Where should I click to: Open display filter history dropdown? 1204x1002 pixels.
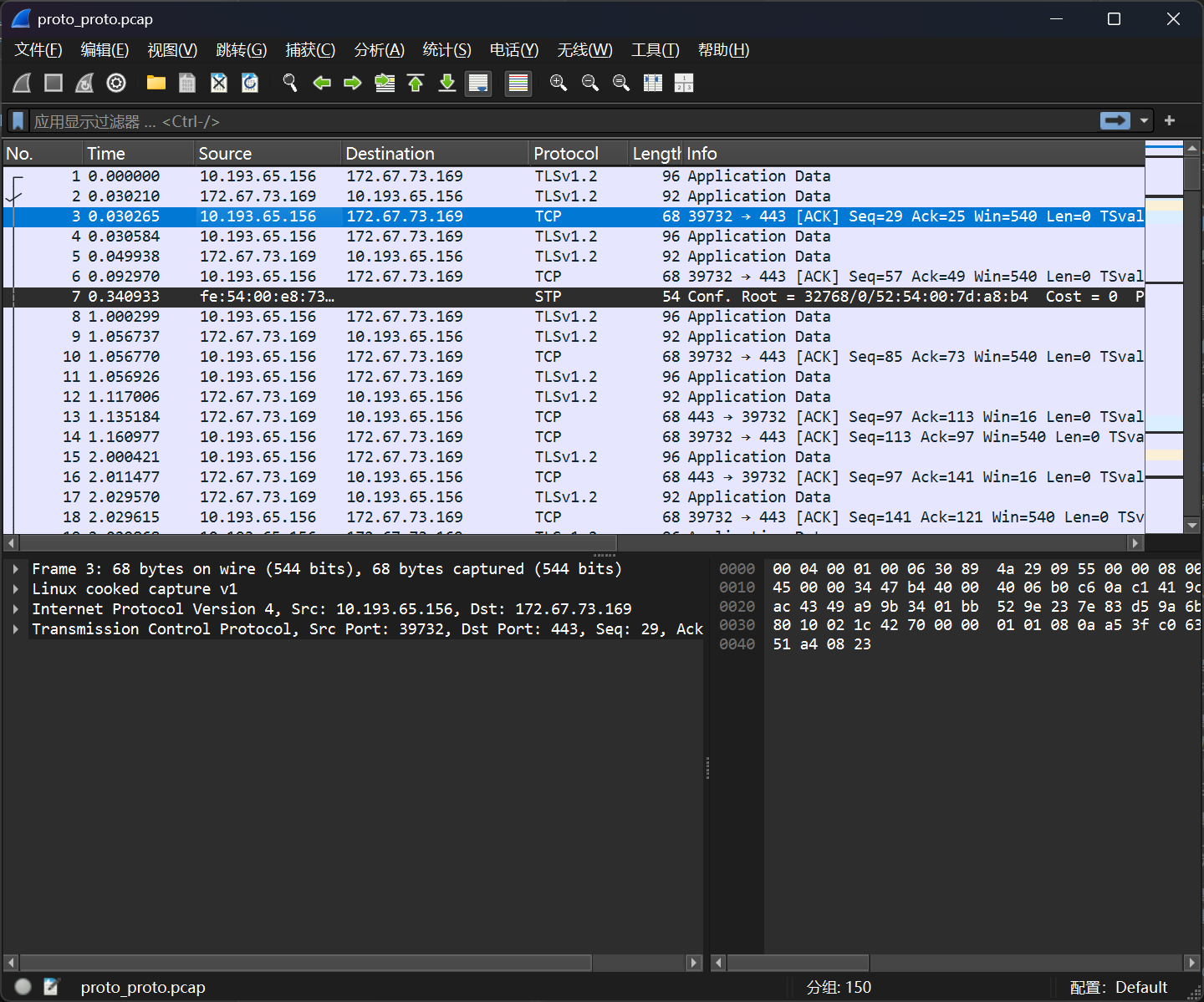(x=1144, y=121)
